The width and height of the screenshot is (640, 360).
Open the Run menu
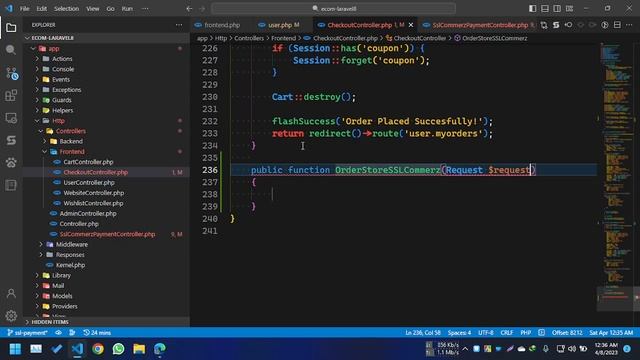(x=127, y=9)
